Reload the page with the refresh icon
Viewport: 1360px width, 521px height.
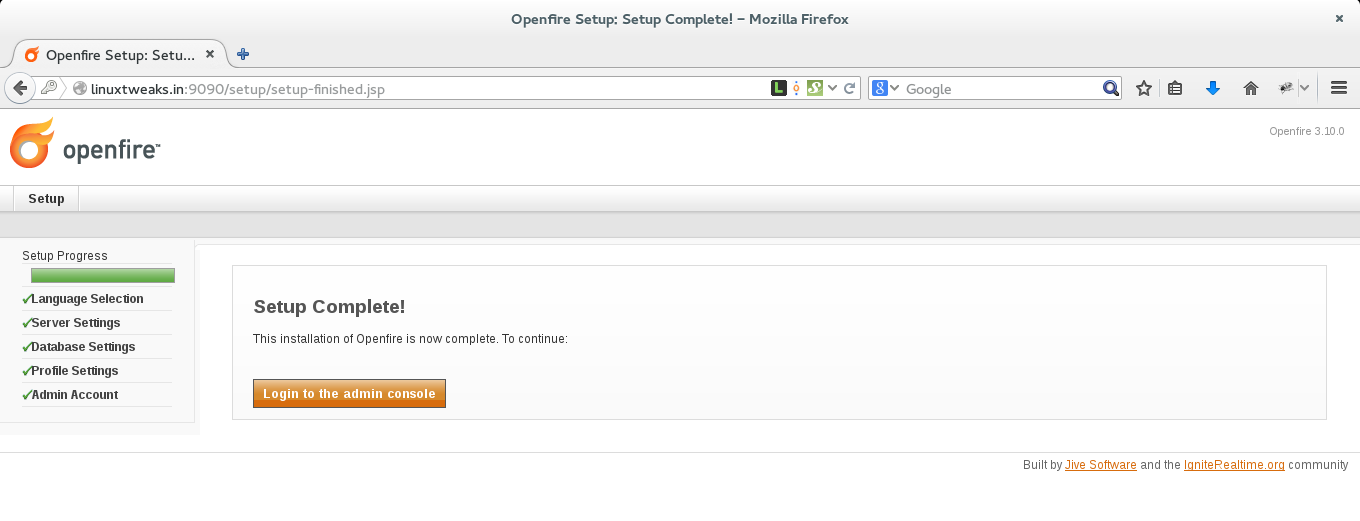(x=850, y=88)
